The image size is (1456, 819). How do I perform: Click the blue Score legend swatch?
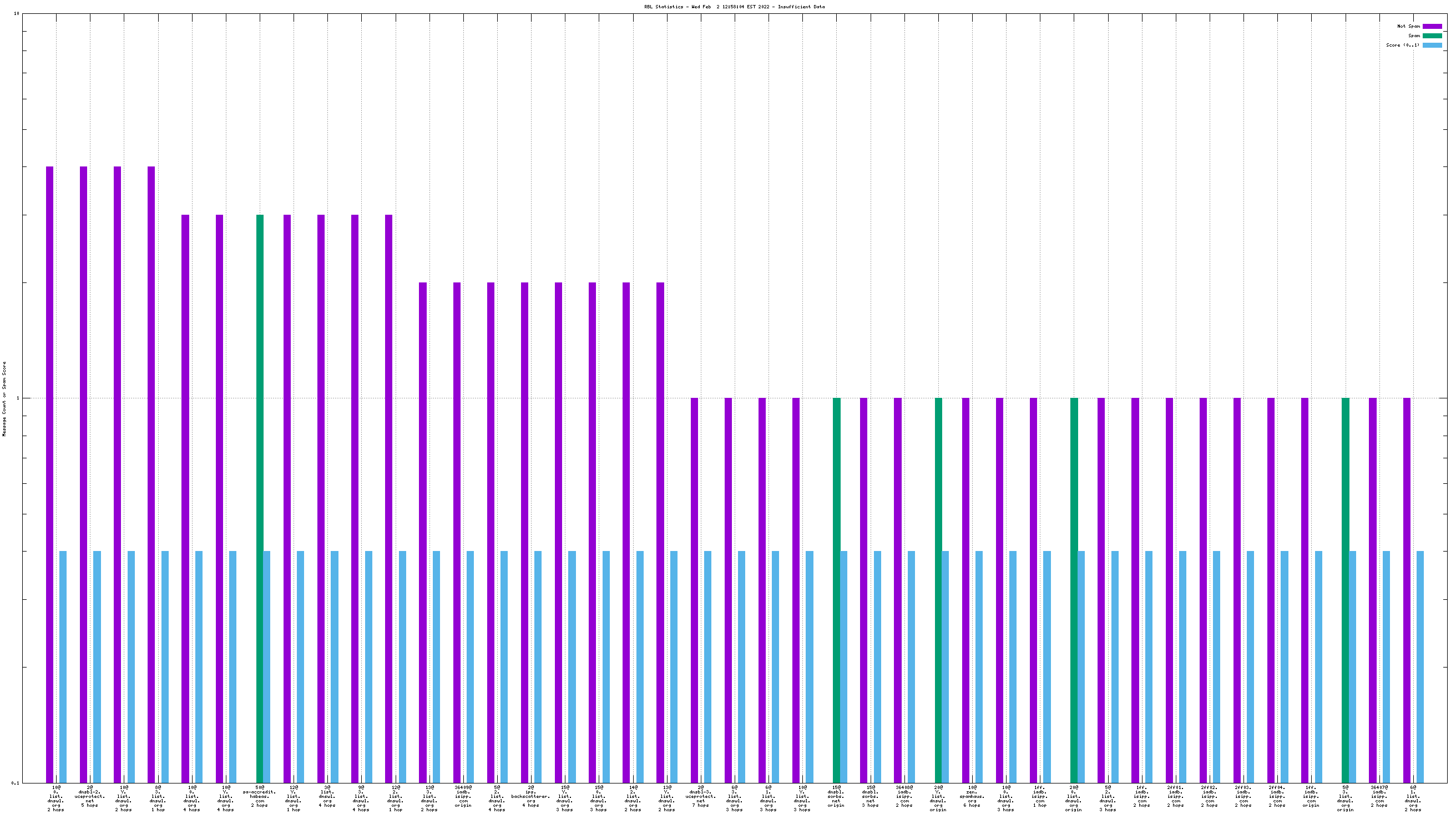1432,45
